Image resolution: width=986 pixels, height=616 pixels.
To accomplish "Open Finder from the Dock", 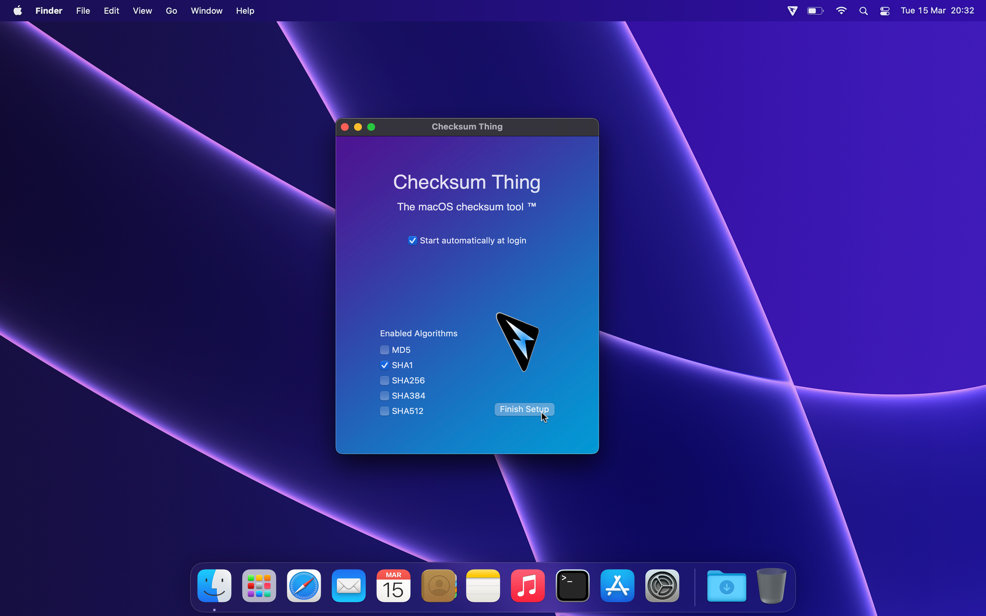I will (214, 586).
